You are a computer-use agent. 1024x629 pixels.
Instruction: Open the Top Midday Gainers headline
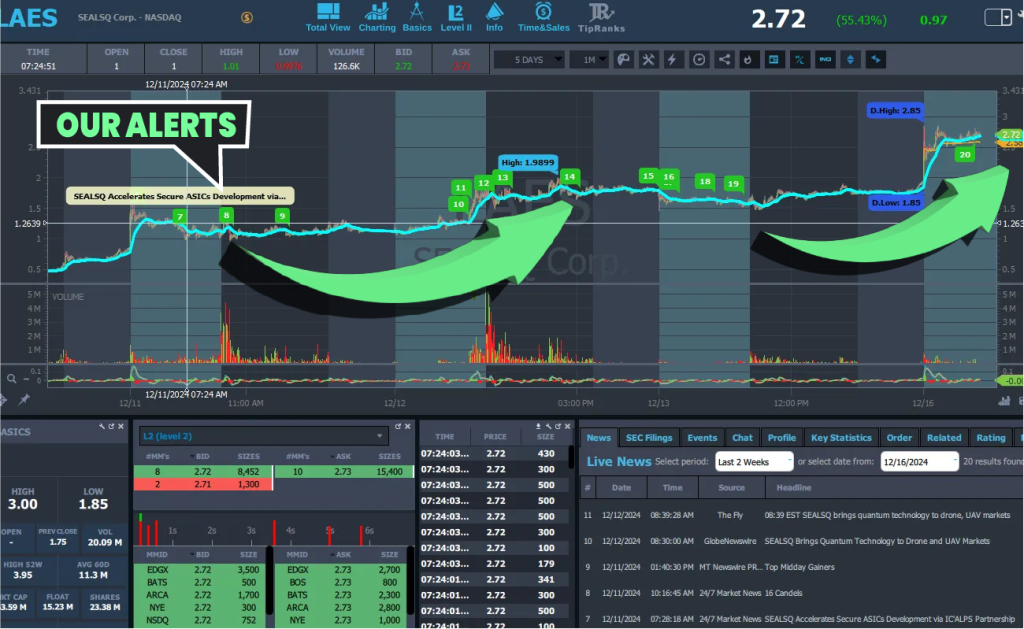tap(799, 567)
